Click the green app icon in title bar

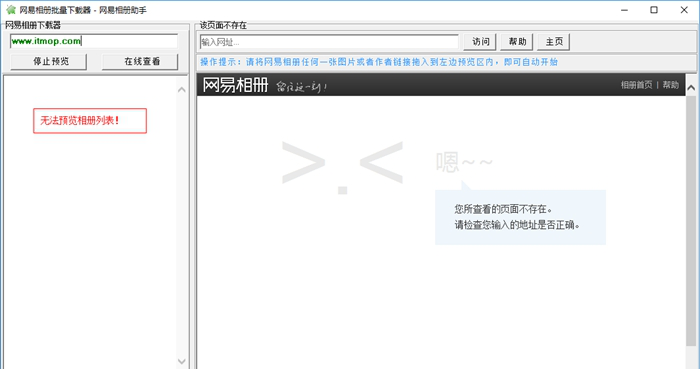click(x=11, y=9)
